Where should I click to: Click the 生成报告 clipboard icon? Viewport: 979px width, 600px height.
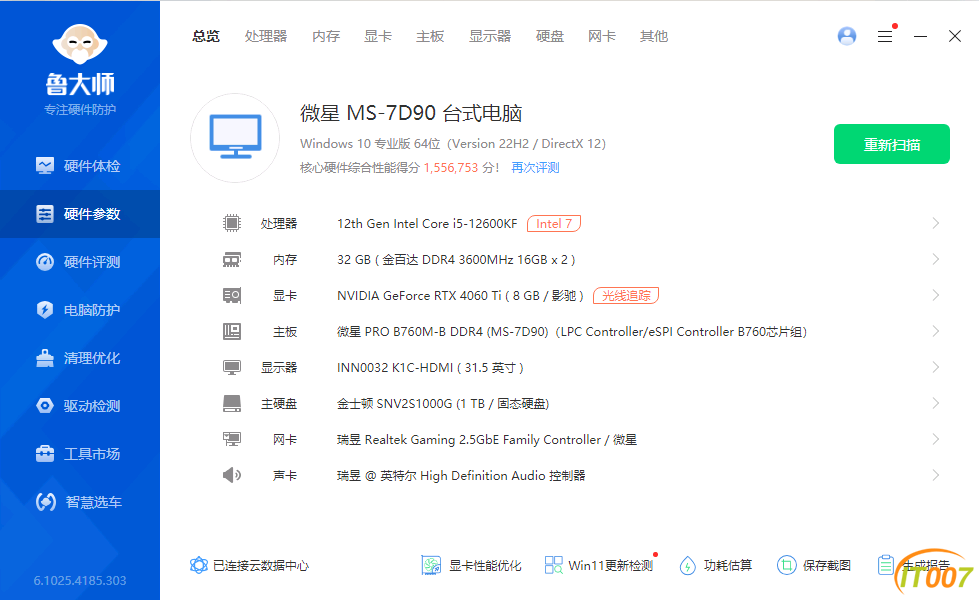coord(885,565)
